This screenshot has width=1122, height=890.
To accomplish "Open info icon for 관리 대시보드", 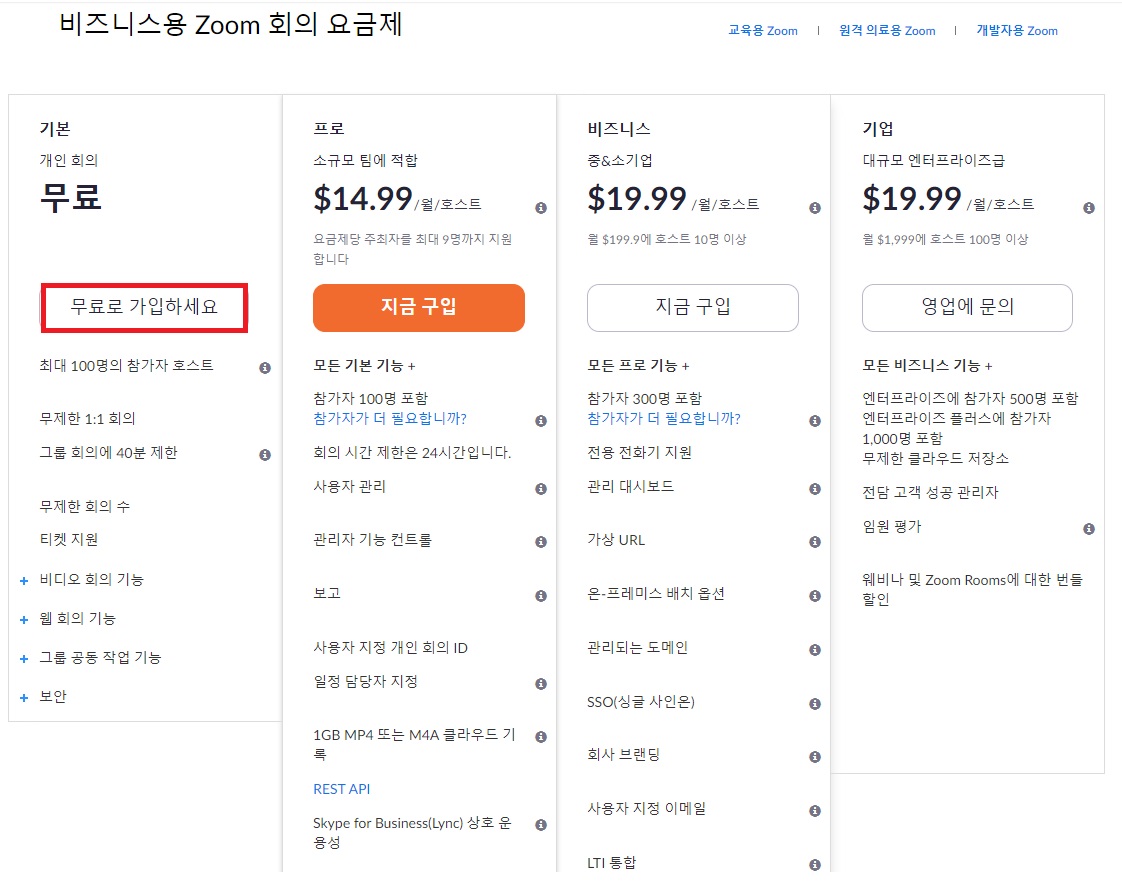I will 815,489.
